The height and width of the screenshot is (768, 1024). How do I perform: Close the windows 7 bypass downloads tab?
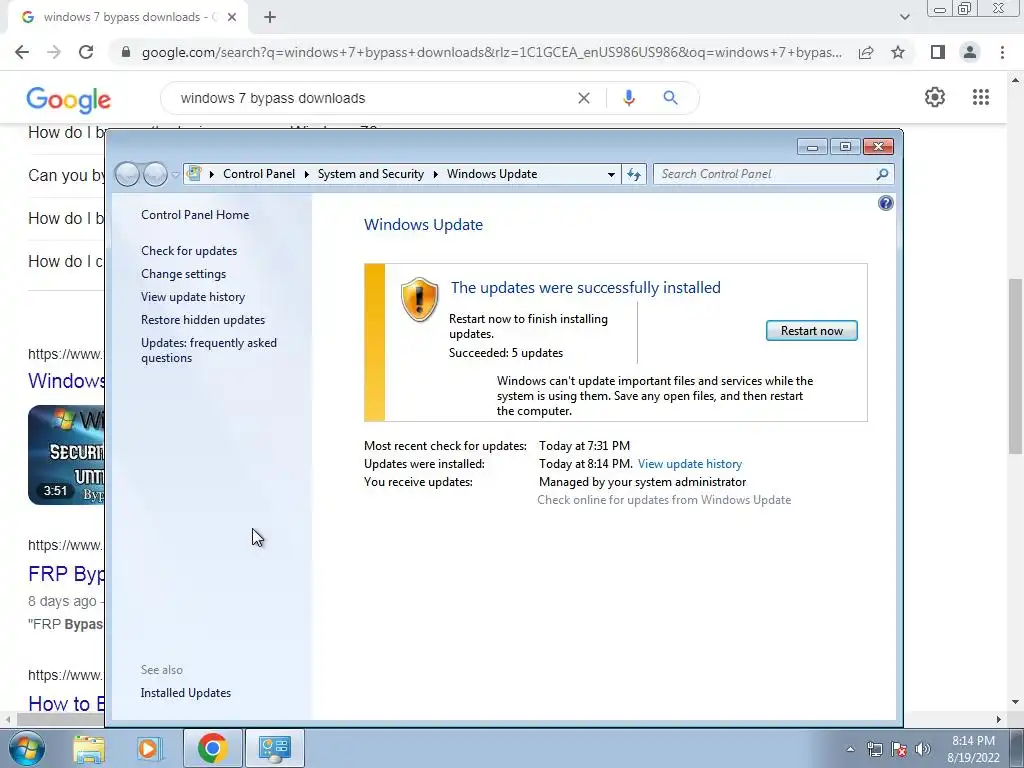pos(232,18)
